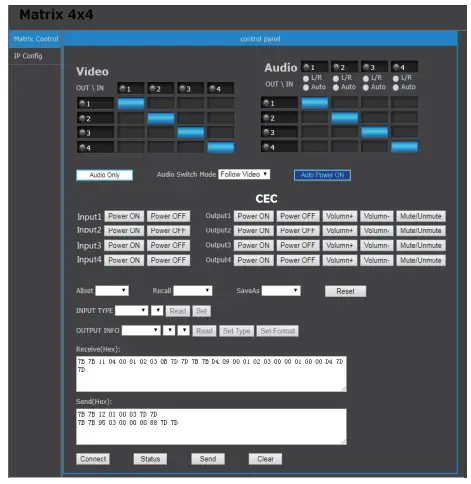Choose Auto for Audio input 2
This screenshot has width=471, height=484.
click(x=336, y=88)
